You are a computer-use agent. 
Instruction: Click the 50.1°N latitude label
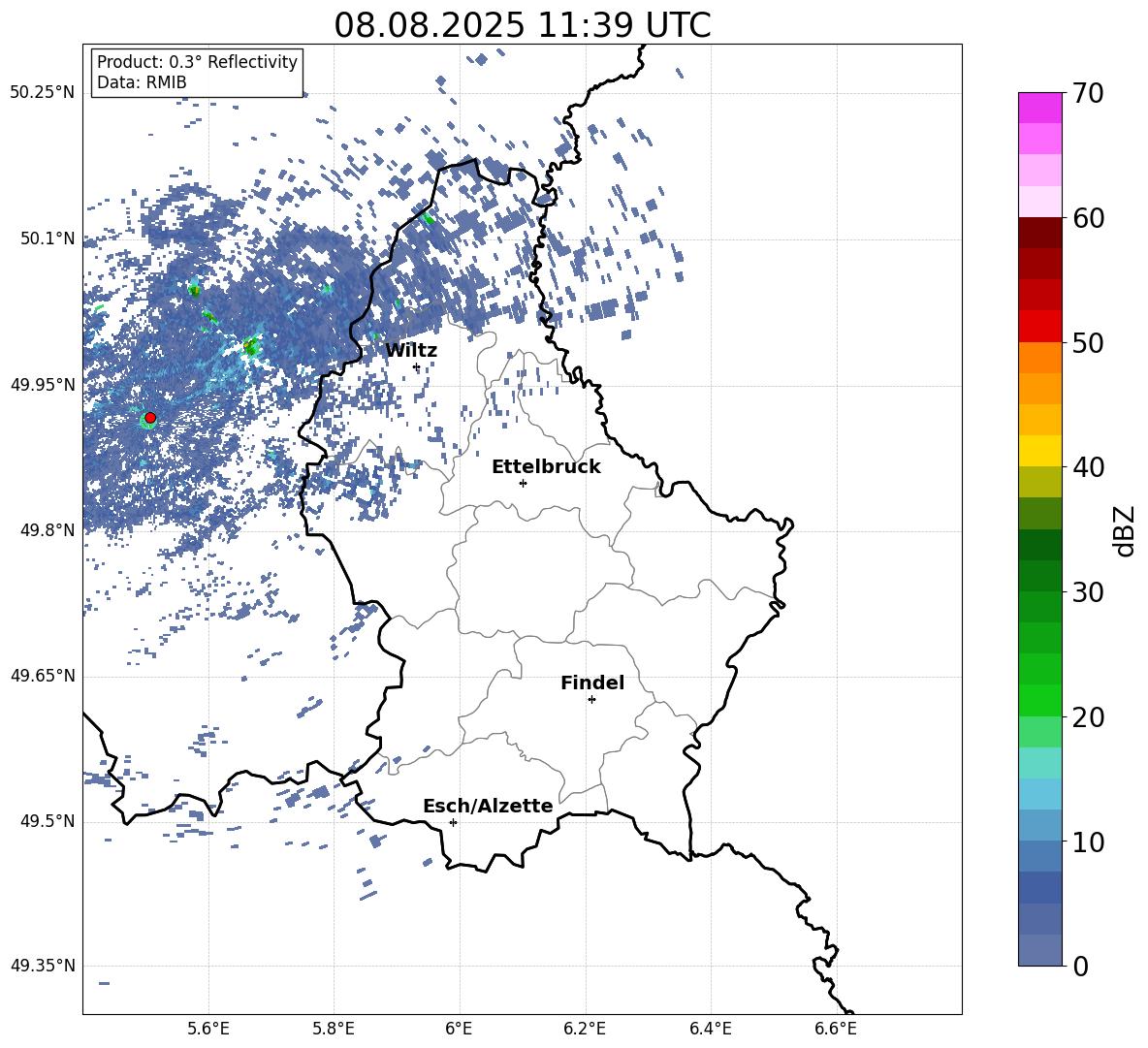point(47,238)
